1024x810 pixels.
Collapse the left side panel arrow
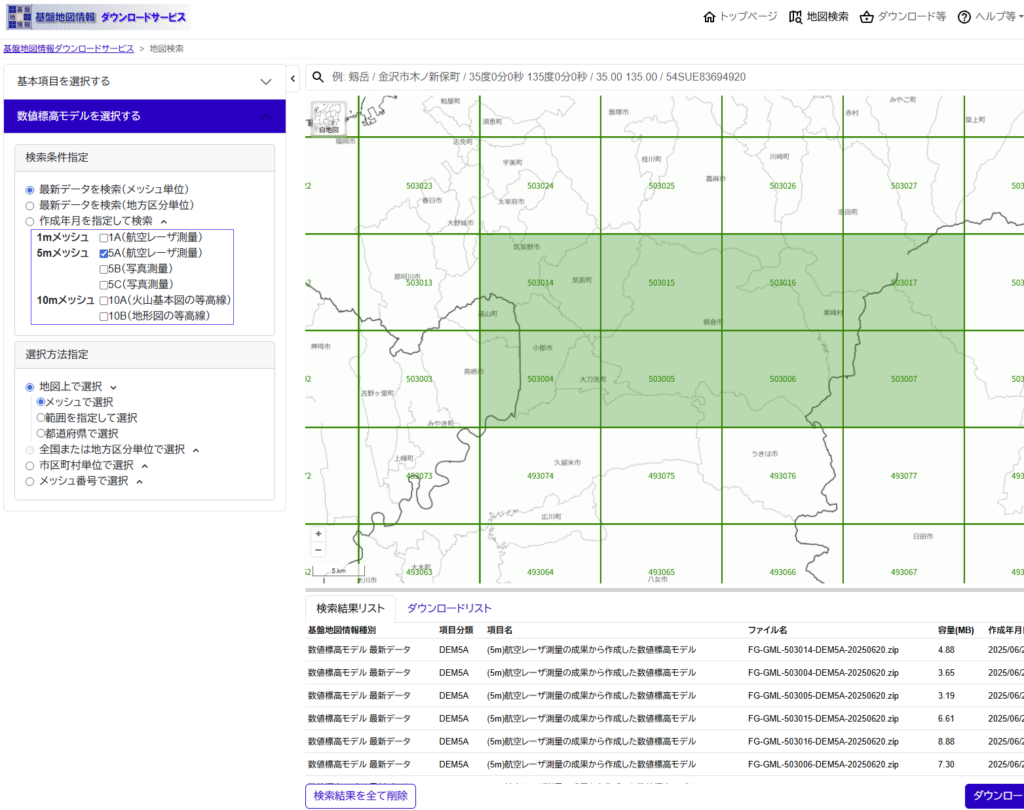point(293,78)
